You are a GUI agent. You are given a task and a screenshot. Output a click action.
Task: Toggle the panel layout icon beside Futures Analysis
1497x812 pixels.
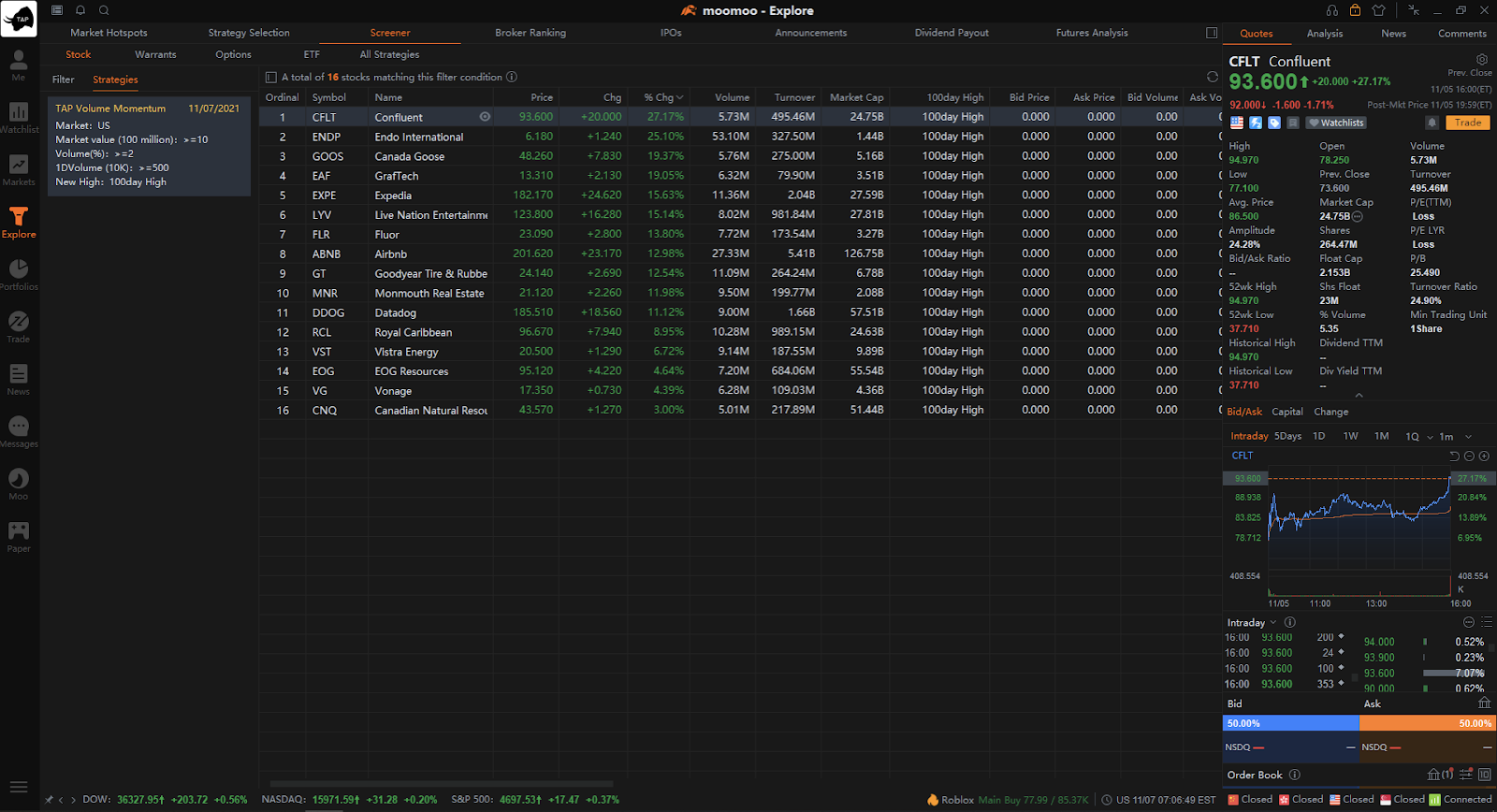coord(1212,33)
